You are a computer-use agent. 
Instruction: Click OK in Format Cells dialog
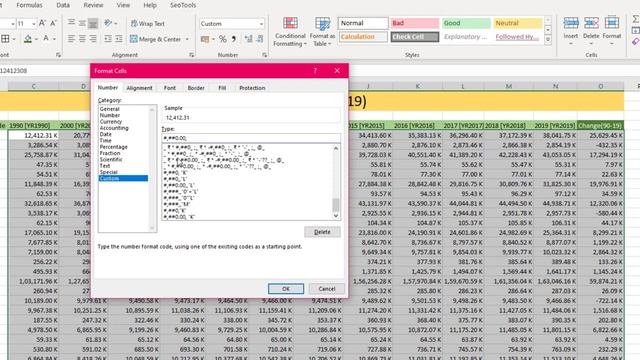286,289
